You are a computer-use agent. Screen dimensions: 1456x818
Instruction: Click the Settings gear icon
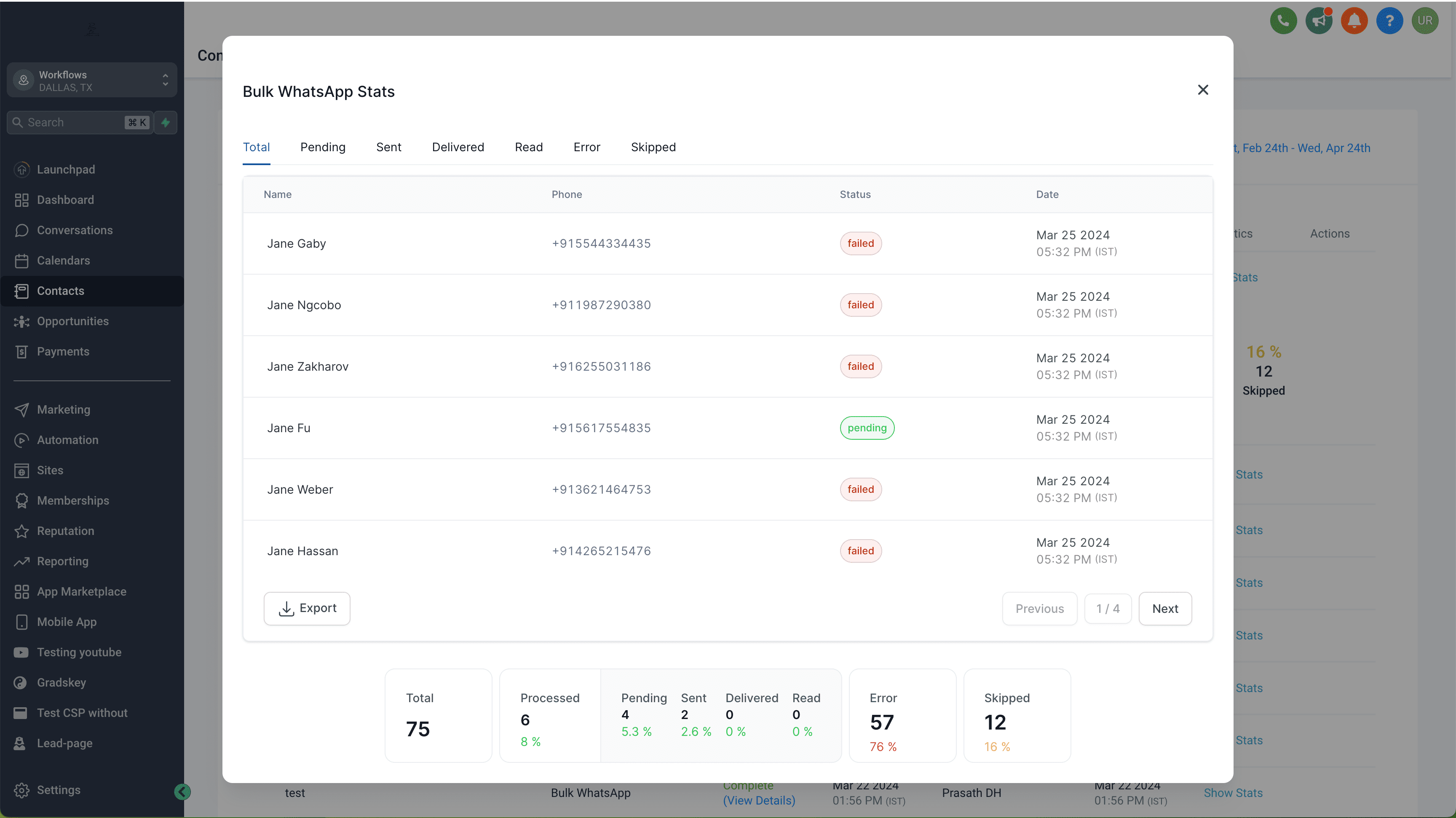pyautogui.click(x=21, y=790)
